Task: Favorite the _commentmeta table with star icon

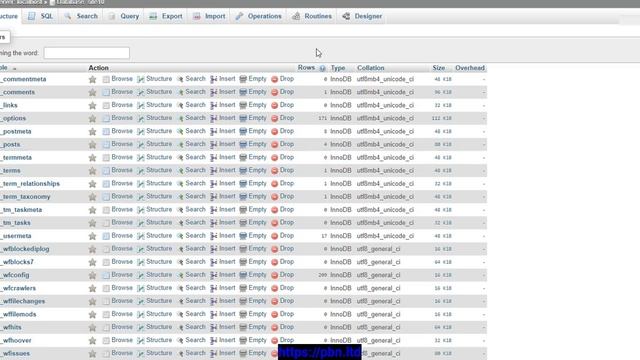Action: 93,79
